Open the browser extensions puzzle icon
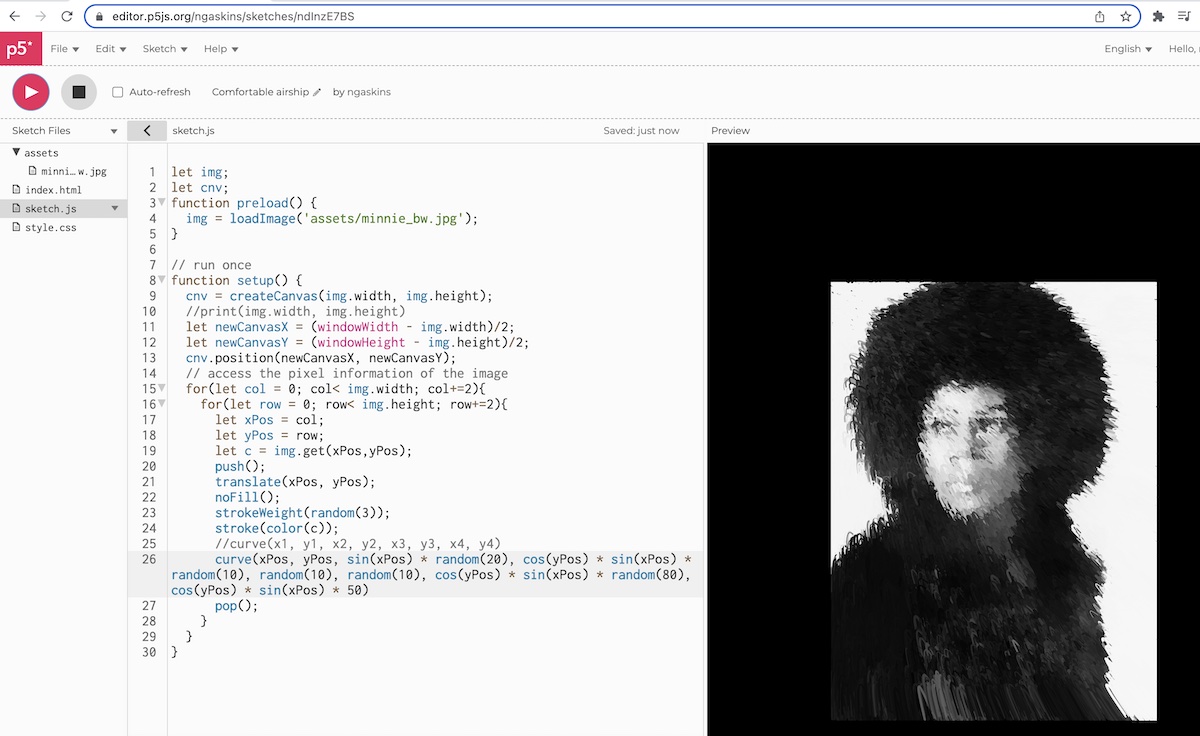The image size is (1200, 736). click(1158, 16)
